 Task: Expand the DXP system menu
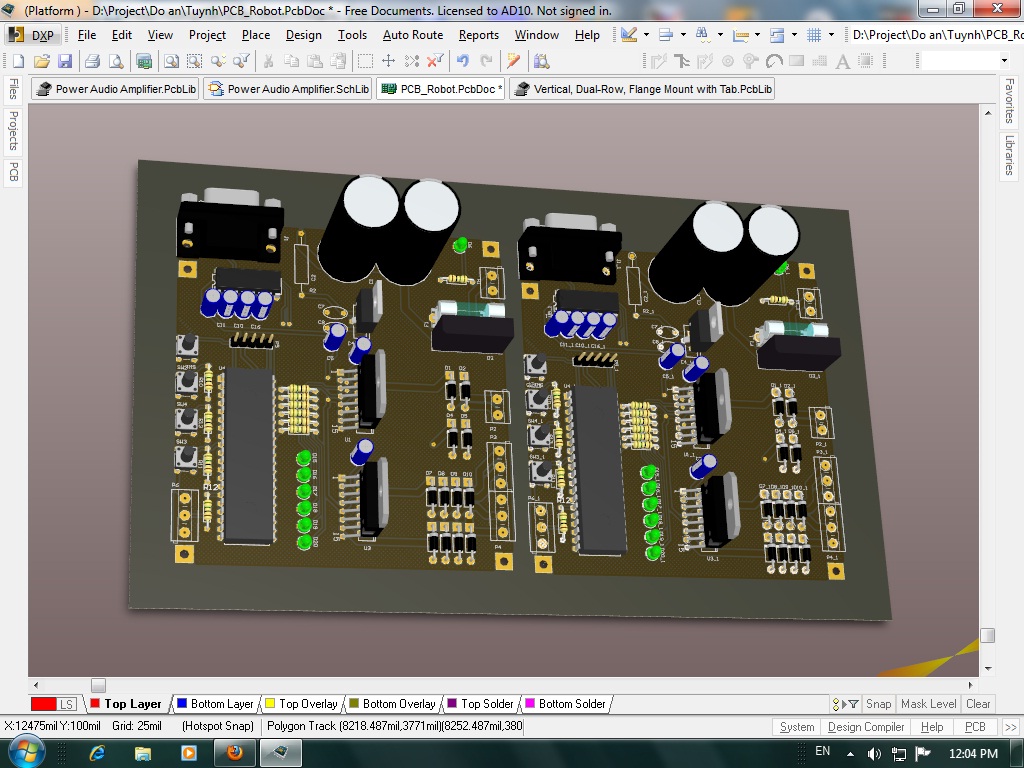pos(32,35)
